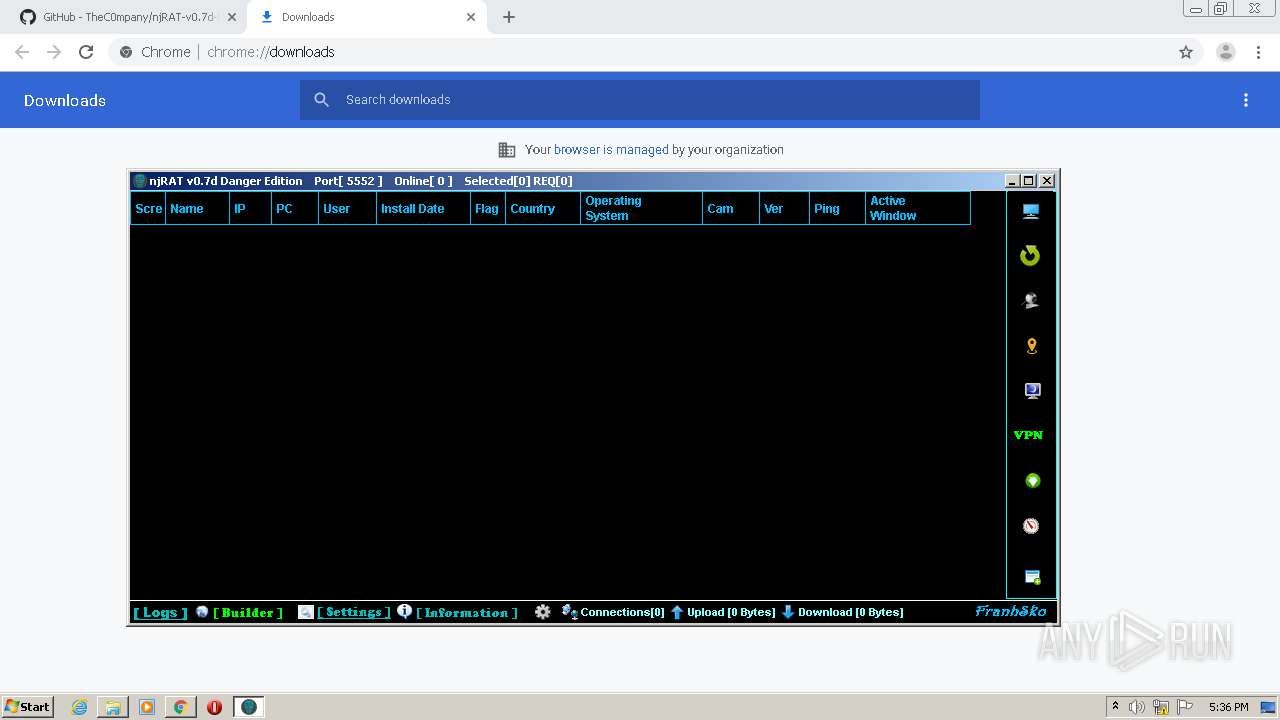
Task: Click the info circle icon beside Information
Action: click(404, 611)
